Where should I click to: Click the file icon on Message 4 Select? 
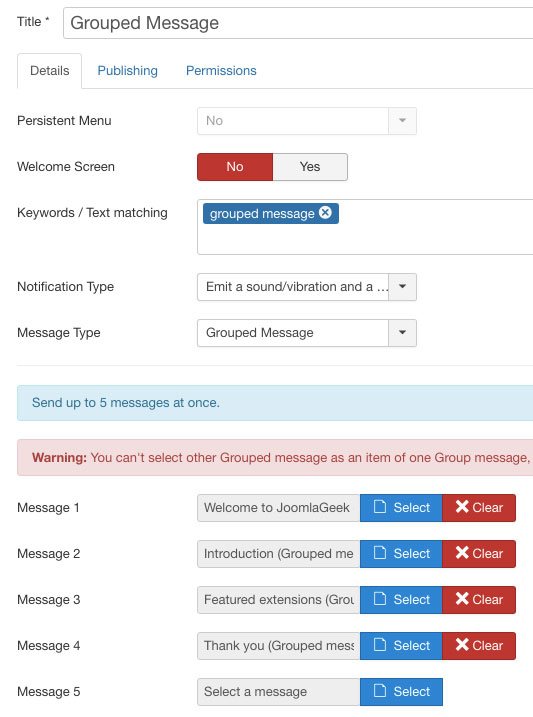(380, 645)
